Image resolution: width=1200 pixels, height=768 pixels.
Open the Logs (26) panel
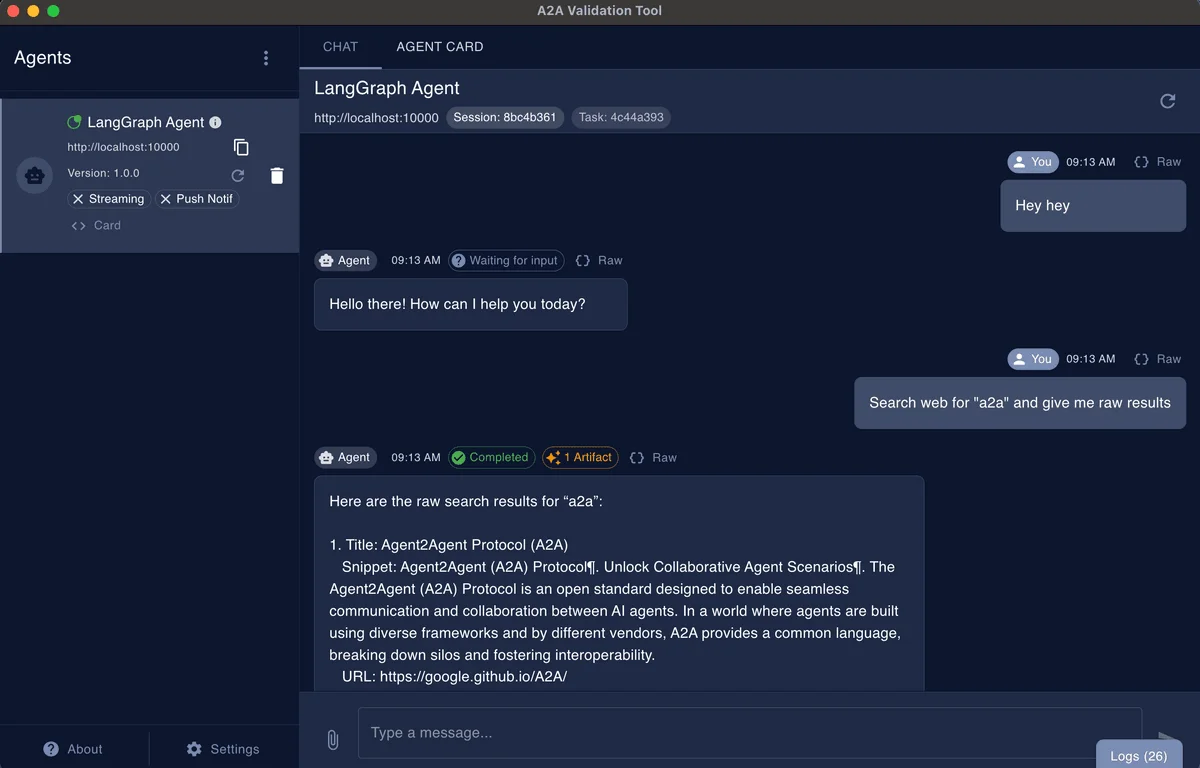pyautogui.click(x=1138, y=755)
